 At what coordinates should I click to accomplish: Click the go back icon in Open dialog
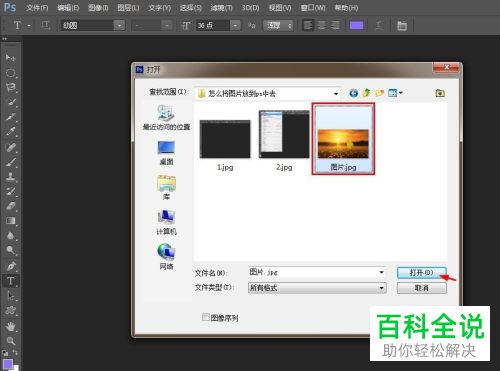[x=354, y=93]
